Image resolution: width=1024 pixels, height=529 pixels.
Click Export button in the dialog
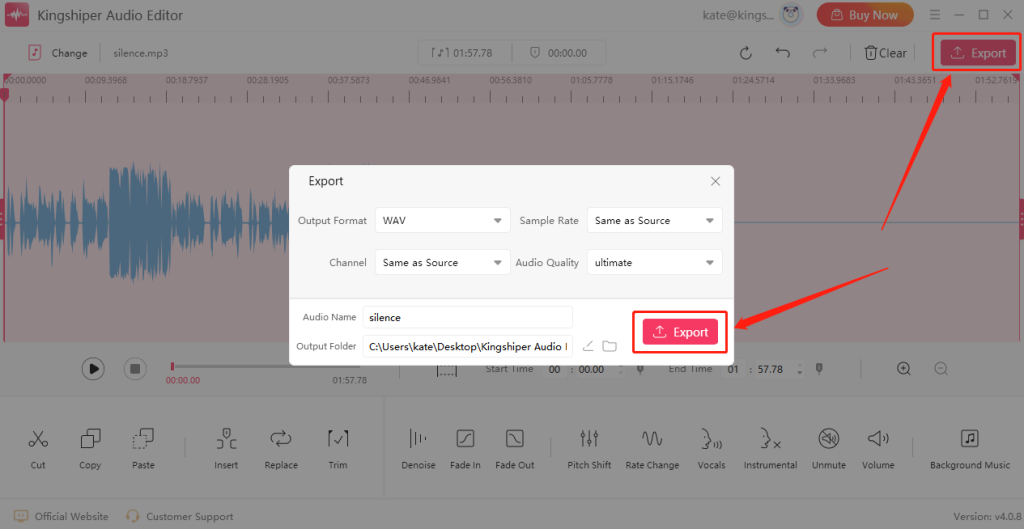680,332
